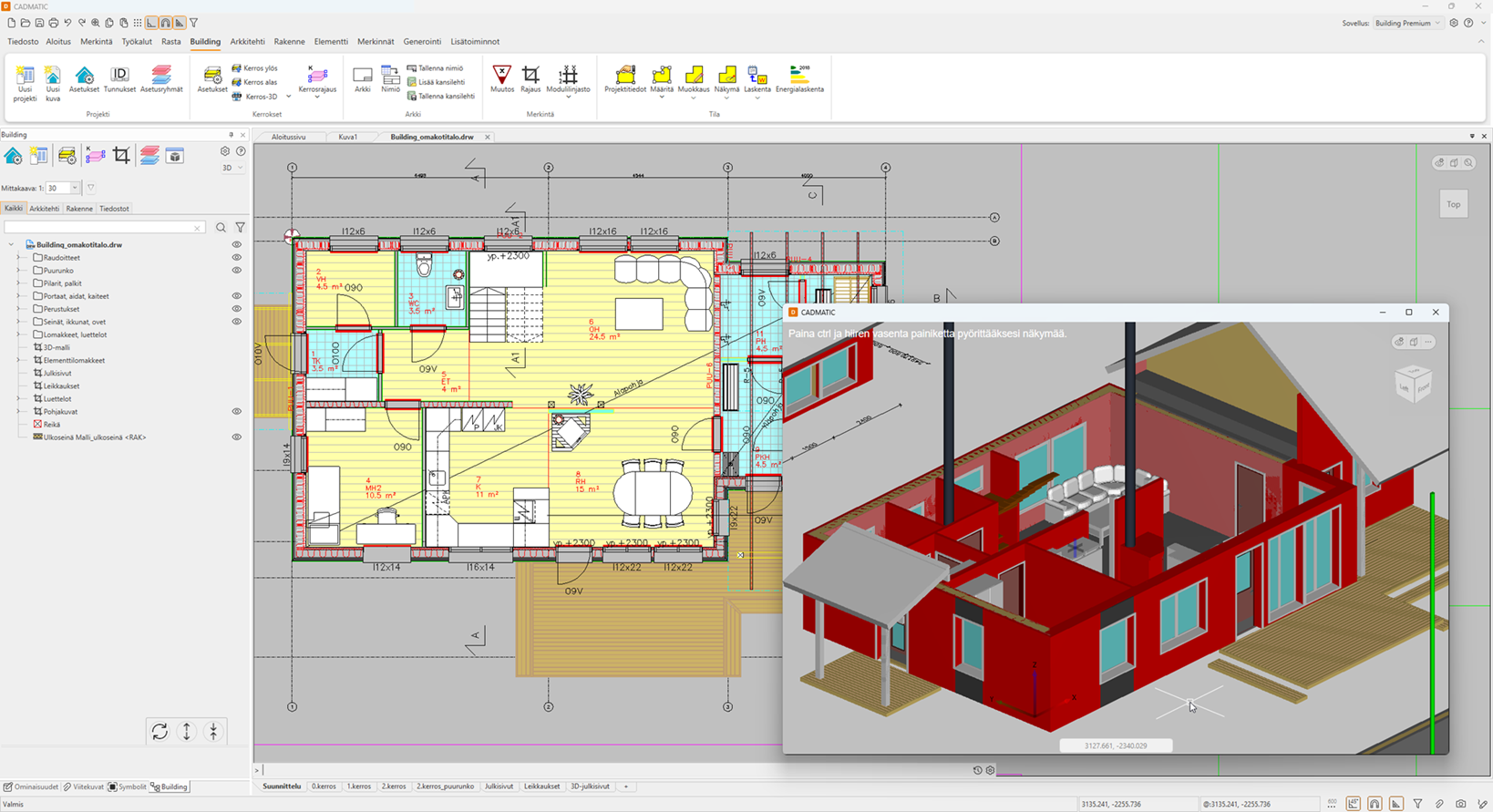This screenshot has width=1493, height=812.
Task: Click the Top view cube face
Action: click(x=1453, y=204)
